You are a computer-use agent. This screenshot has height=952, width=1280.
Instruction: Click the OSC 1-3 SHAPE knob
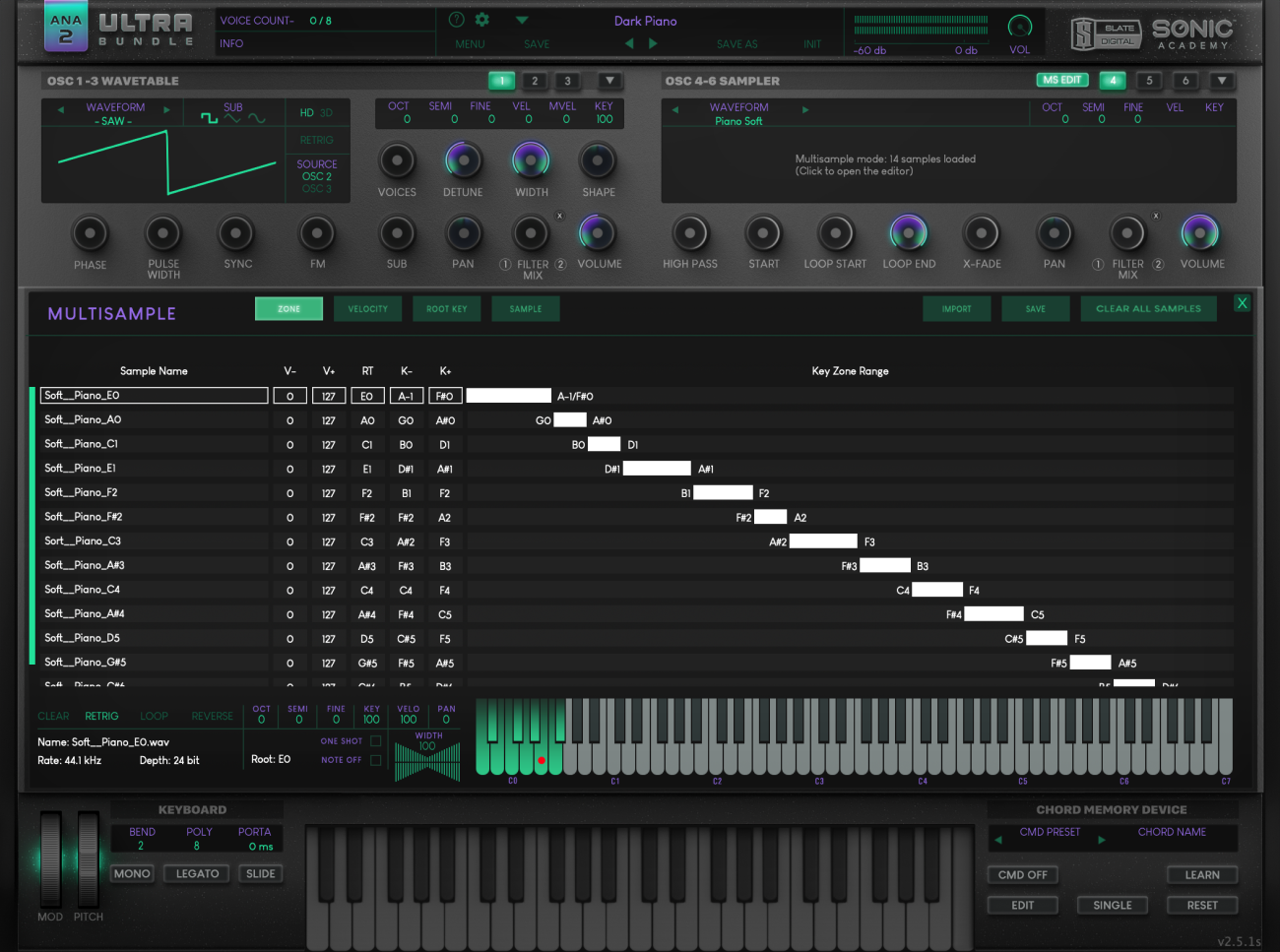point(598,159)
